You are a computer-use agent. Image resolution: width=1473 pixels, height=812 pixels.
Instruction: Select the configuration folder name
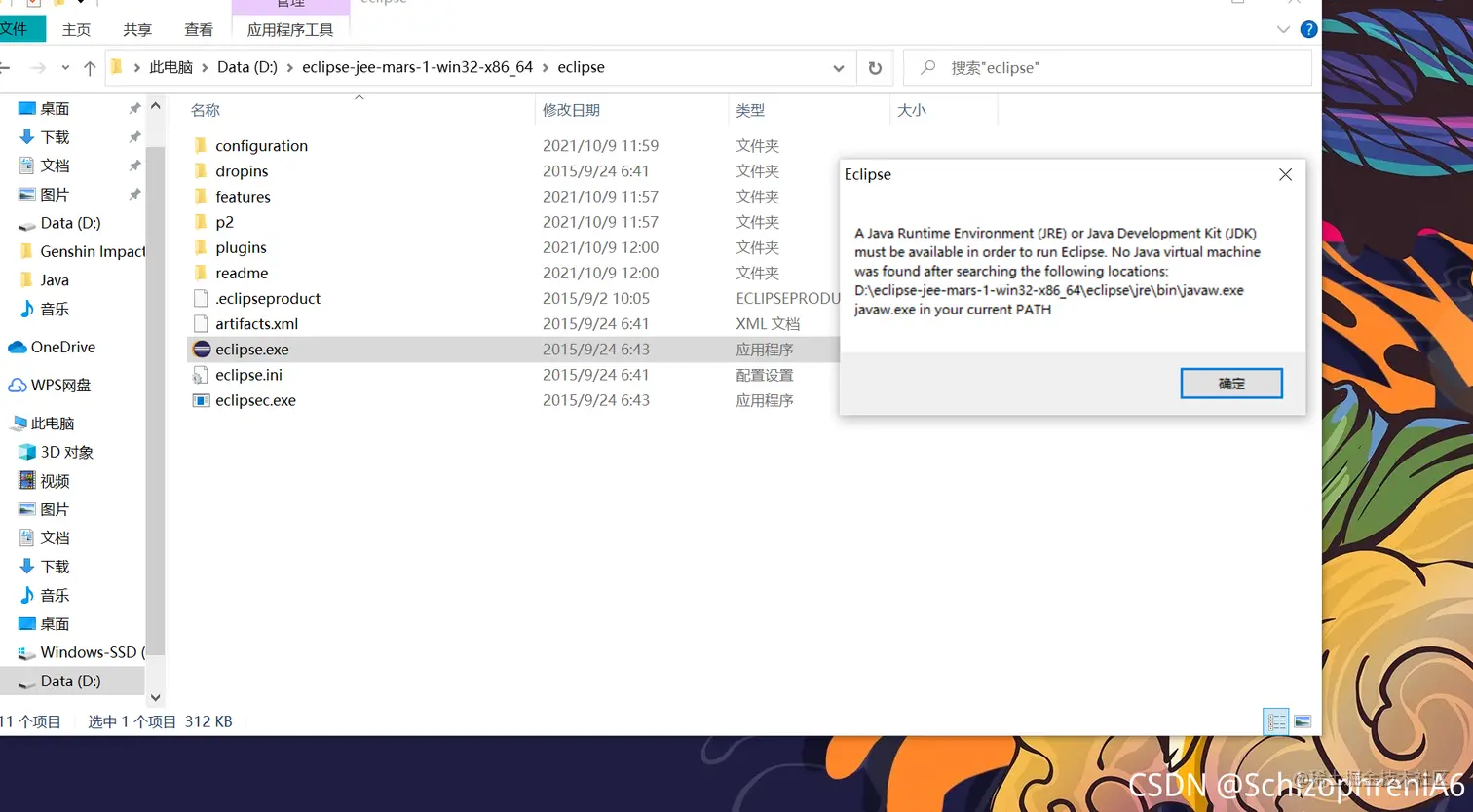262,146
